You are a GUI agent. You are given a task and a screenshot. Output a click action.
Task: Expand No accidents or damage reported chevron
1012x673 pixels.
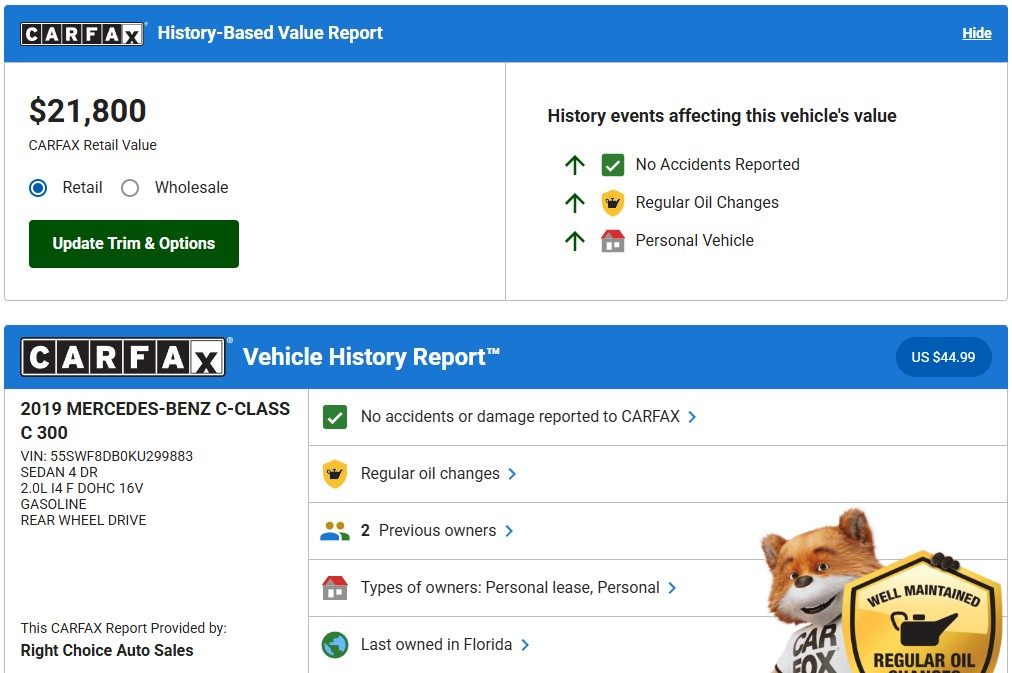(693, 417)
